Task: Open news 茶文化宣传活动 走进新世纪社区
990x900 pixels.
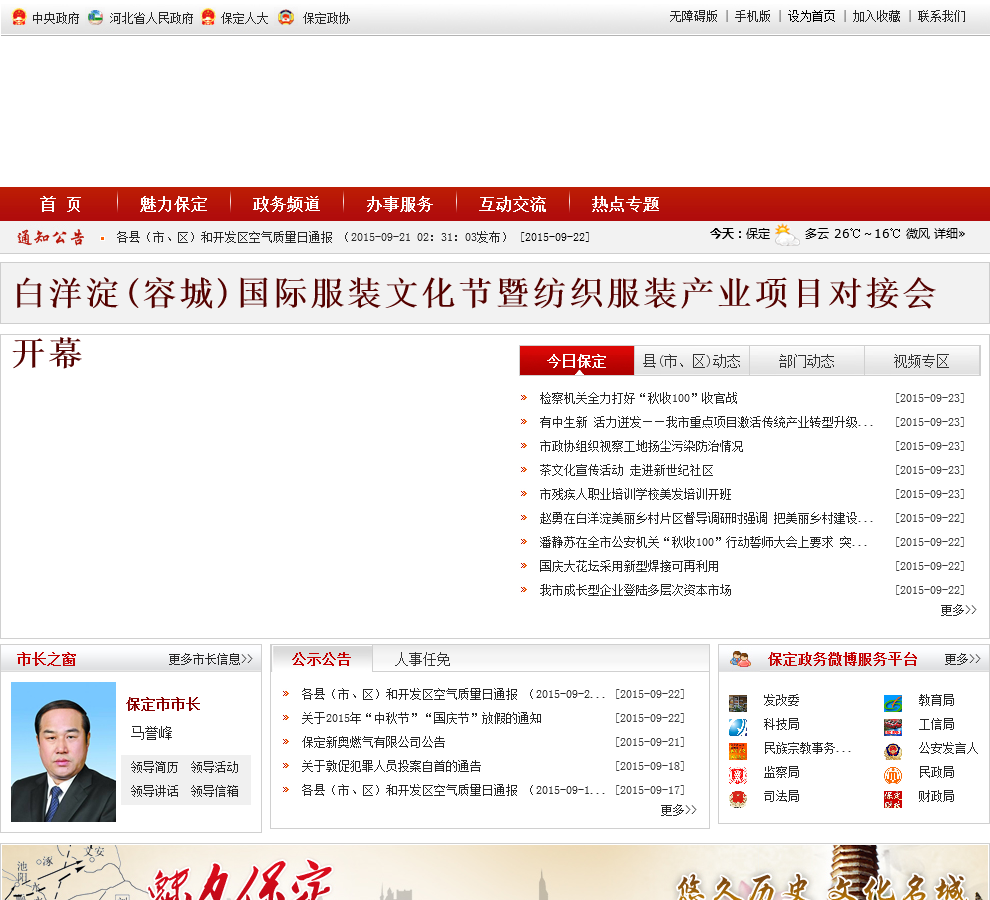Action: click(626, 470)
